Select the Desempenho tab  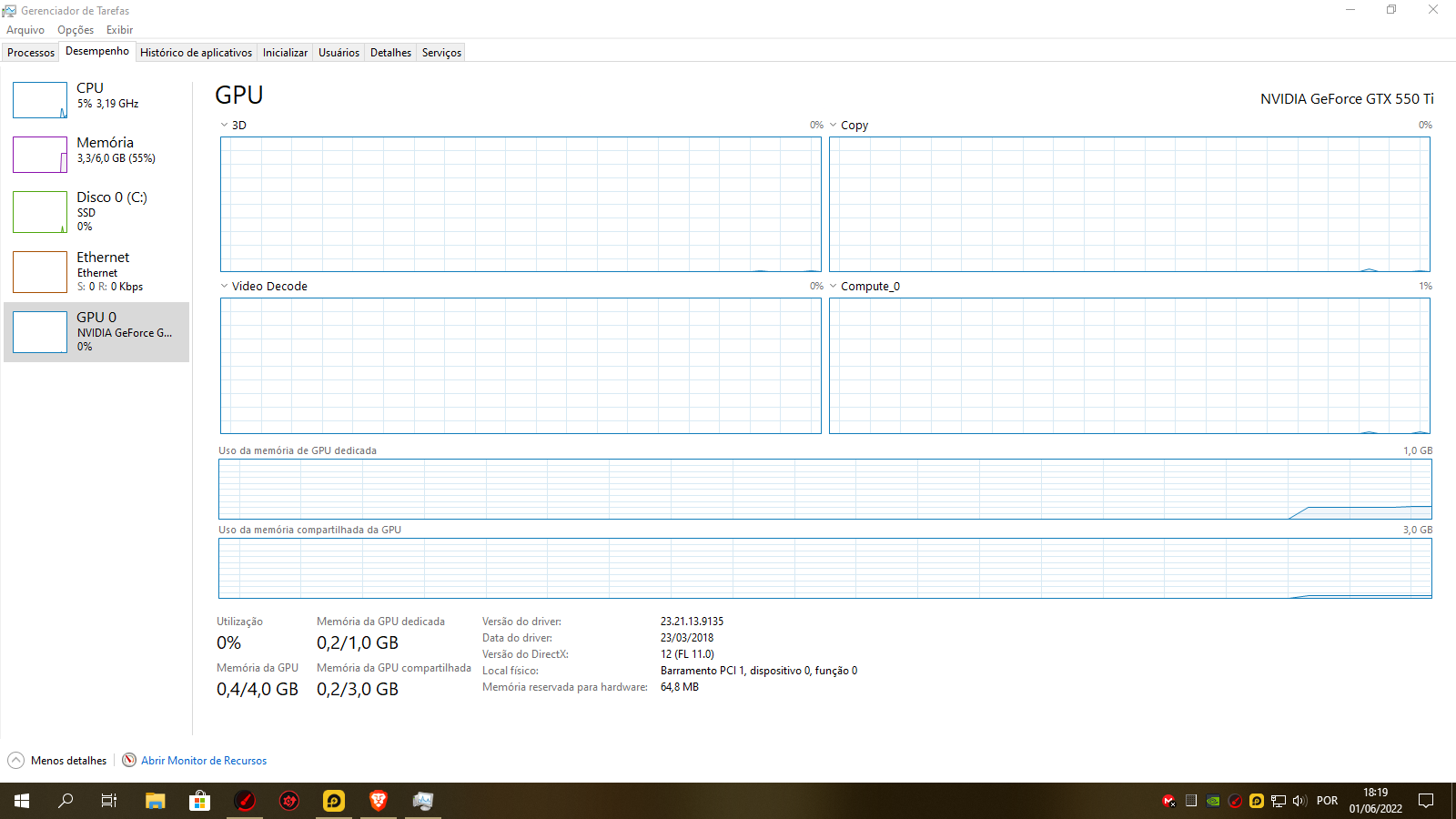(97, 51)
